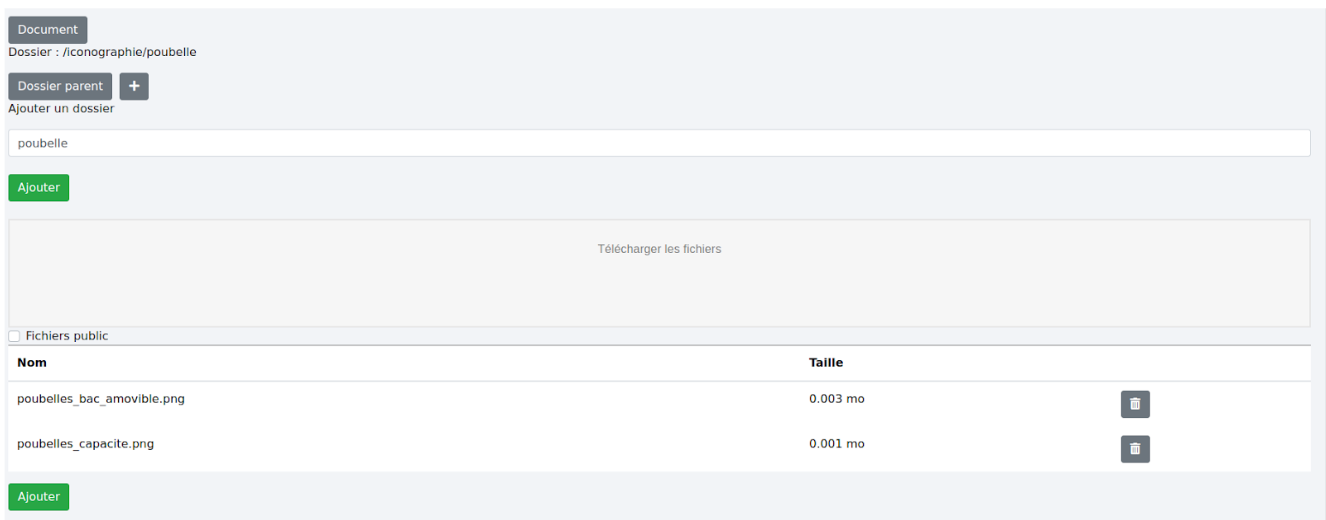Click trash icon for poubelles_capacite.png

click(1135, 449)
